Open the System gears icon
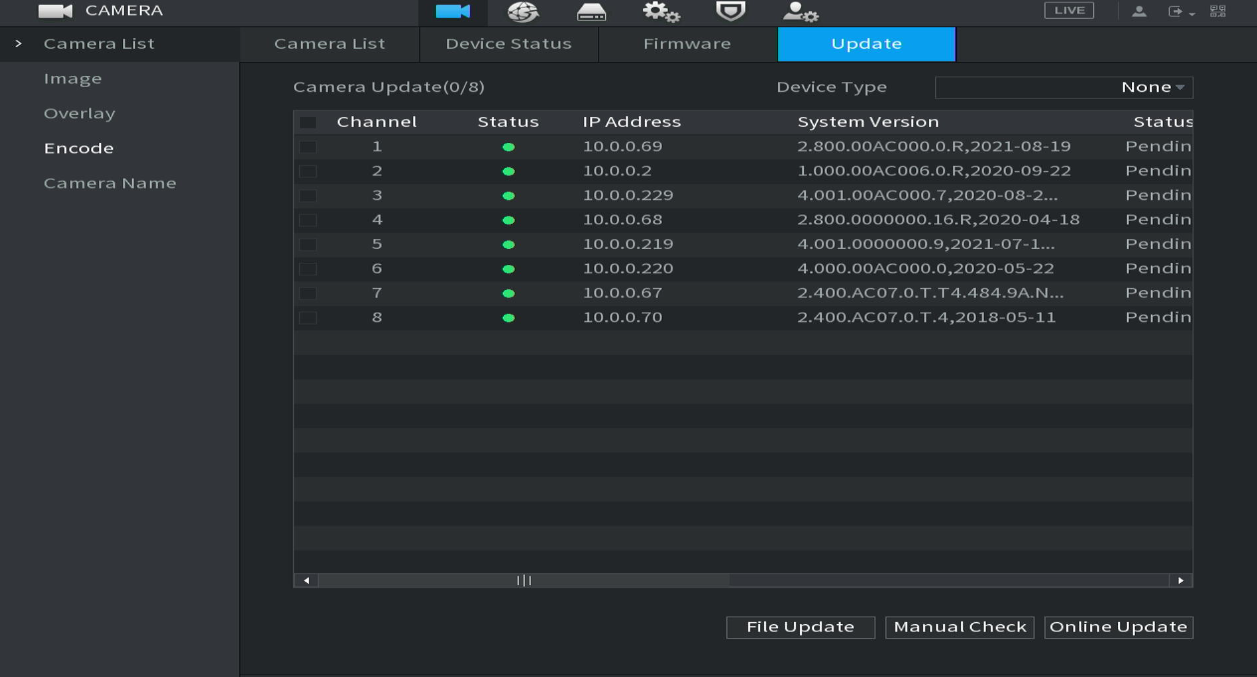Viewport: 1257px width, 677px height. 660,12
